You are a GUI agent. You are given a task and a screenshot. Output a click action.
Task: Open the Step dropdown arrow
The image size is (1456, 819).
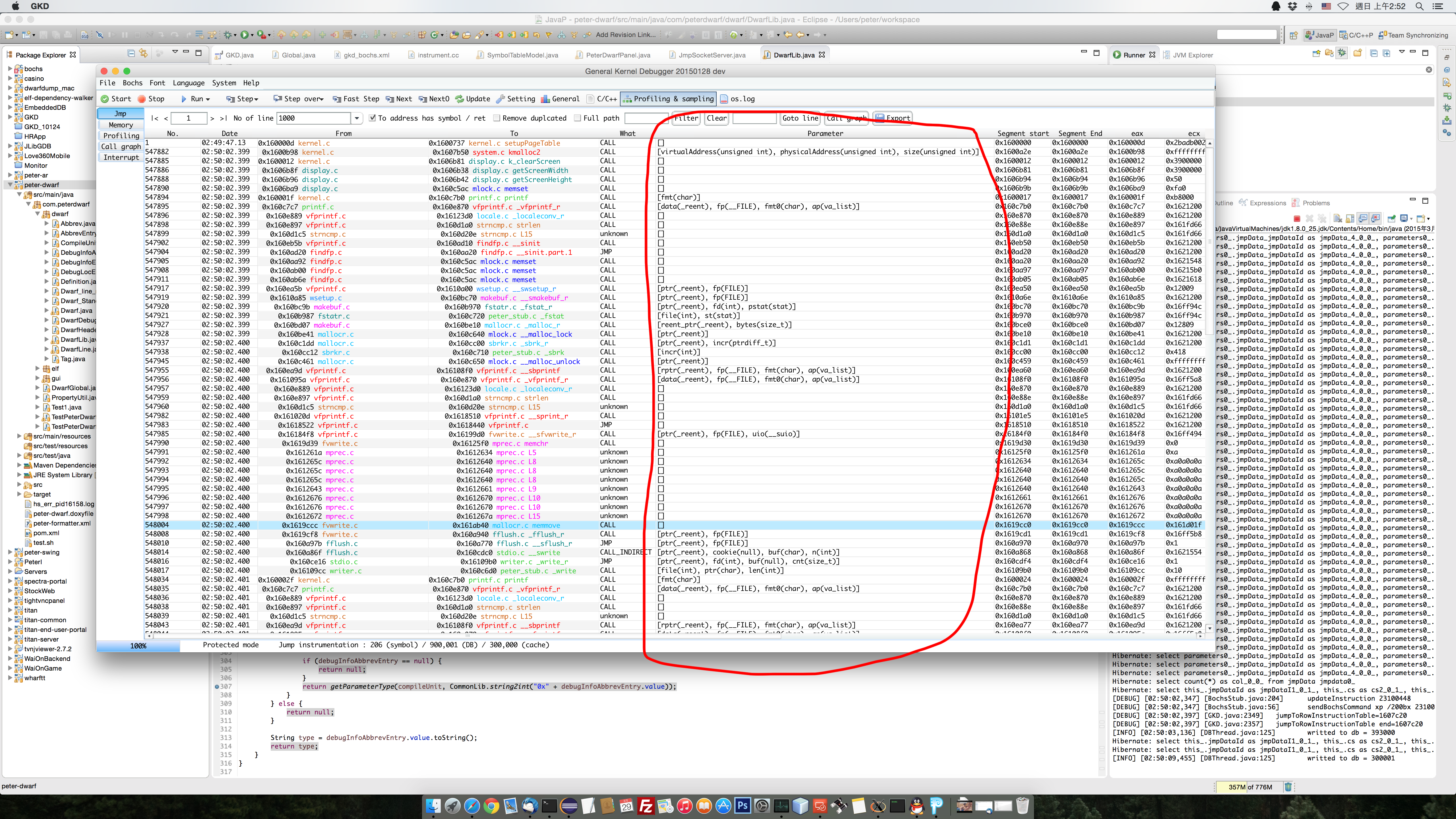[257, 100]
